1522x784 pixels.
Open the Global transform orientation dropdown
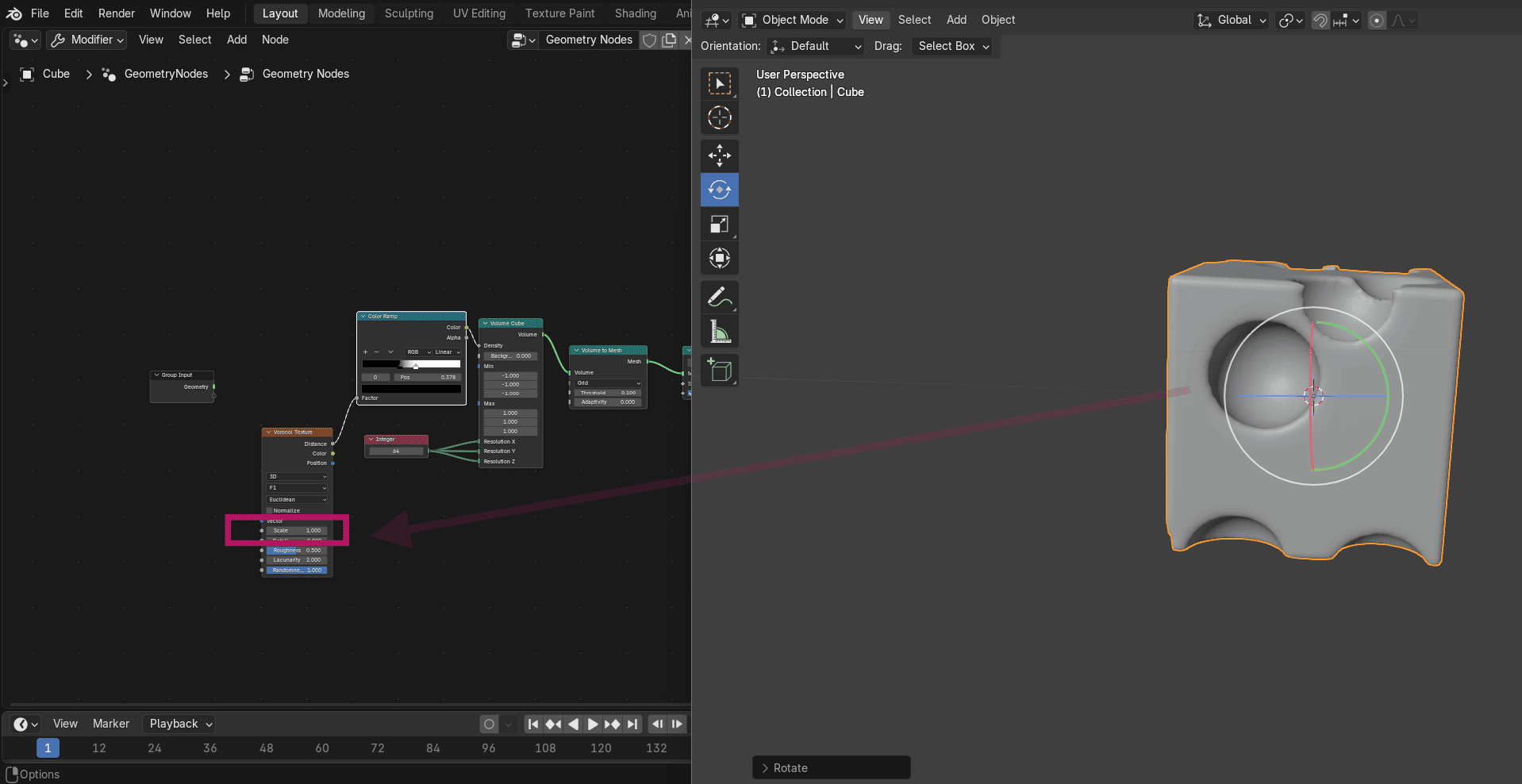click(1232, 21)
